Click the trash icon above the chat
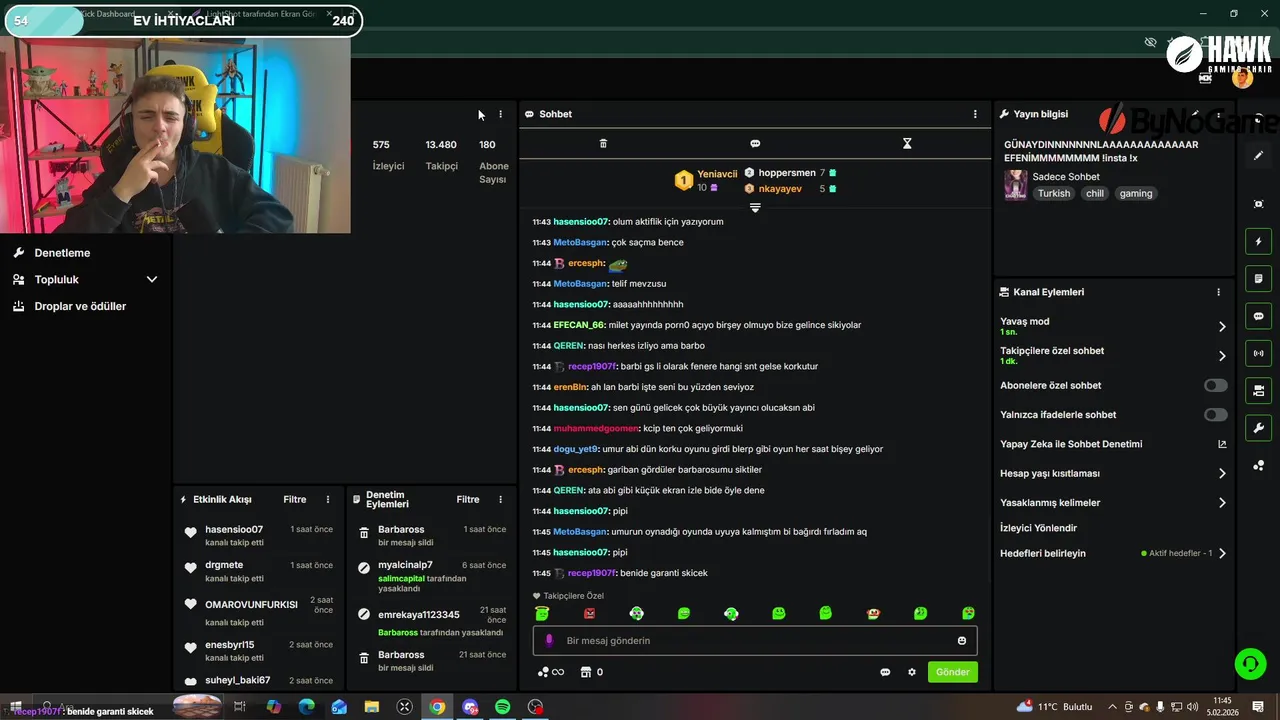This screenshot has height=720, width=1280. tap(603, 143)
